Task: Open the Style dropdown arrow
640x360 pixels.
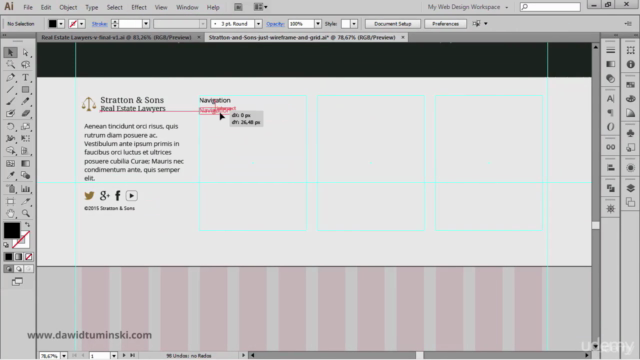Action: [x=354, y=24]
